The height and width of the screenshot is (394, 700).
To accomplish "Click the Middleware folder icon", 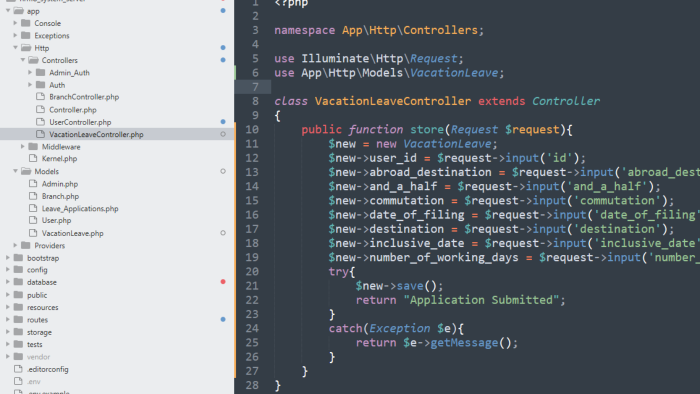I will (33, 146).
